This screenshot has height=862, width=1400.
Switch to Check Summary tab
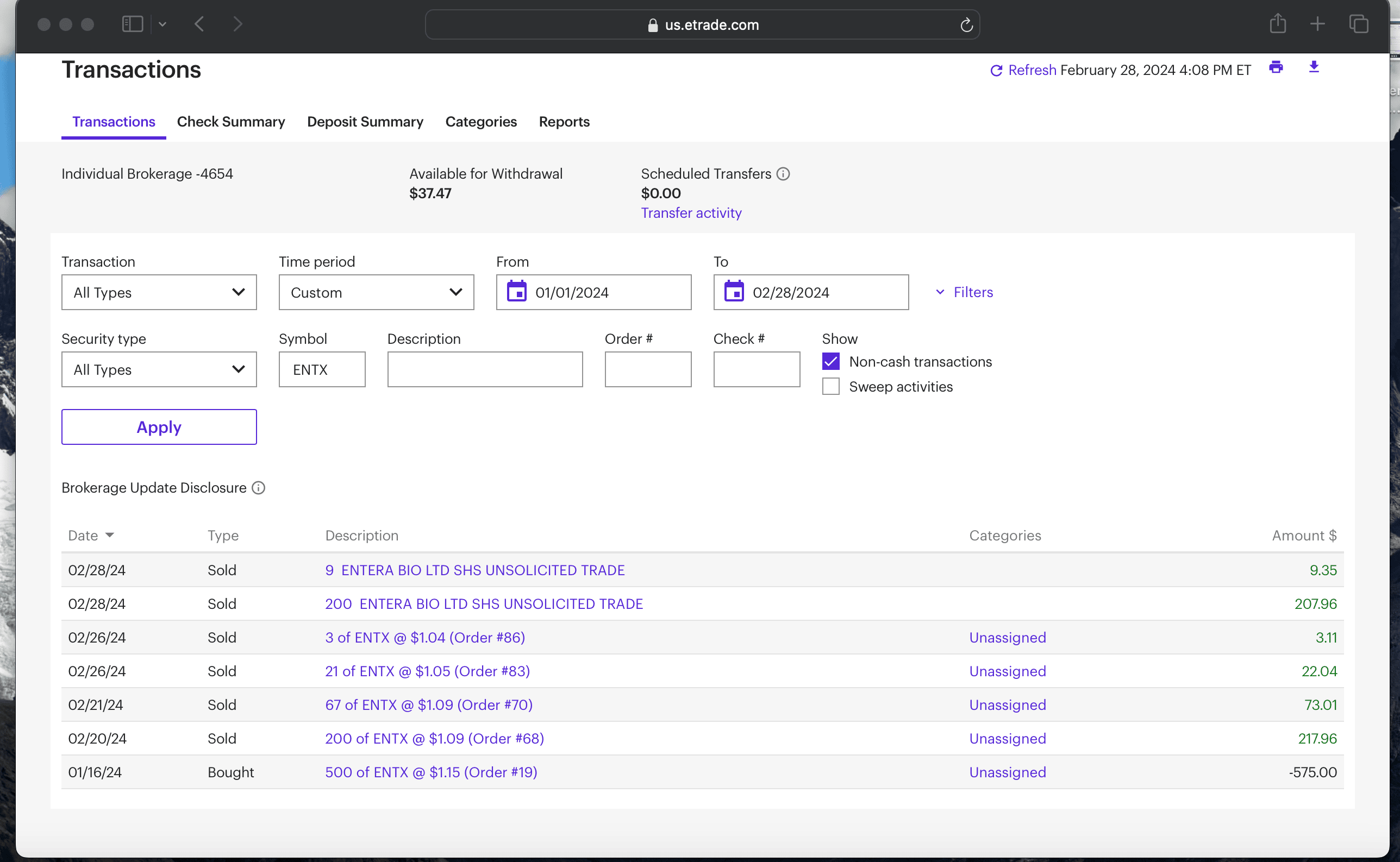pyautogui.click(x=231, y=122)
